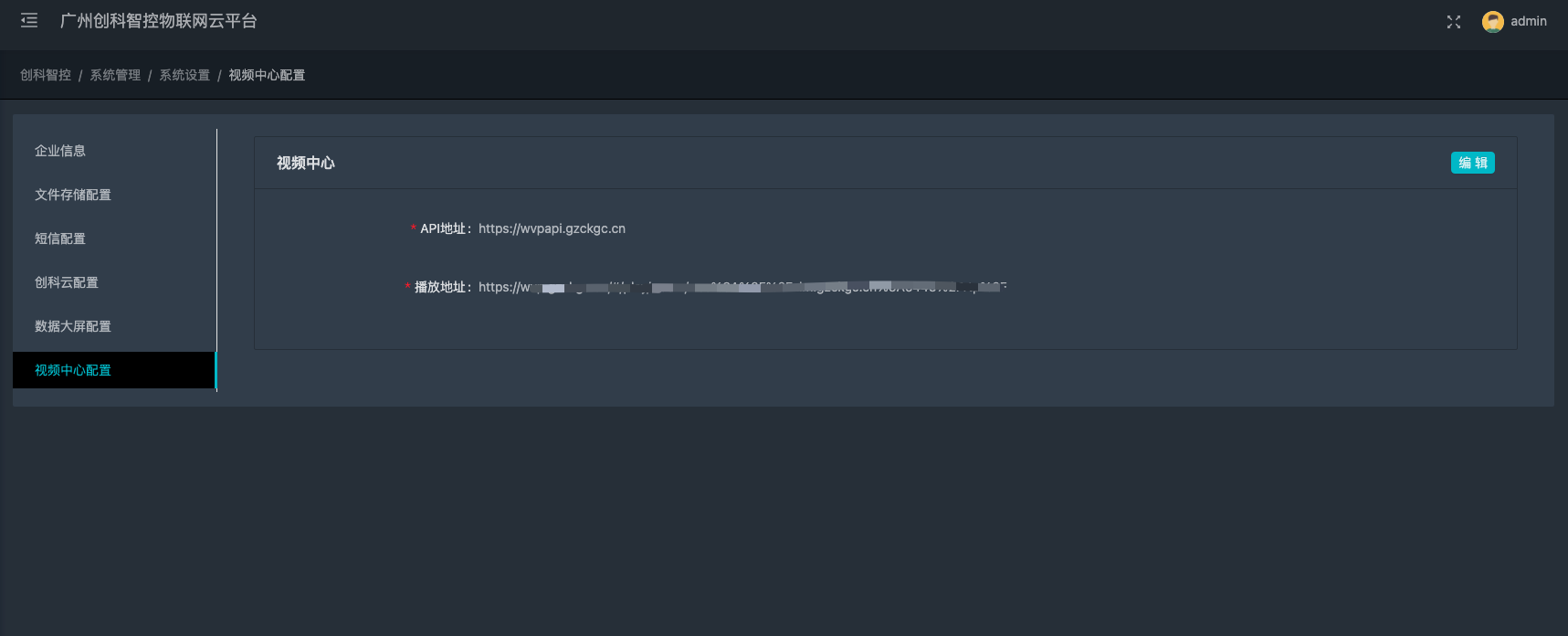The width and height of the screenshot is (1568, 636).
Task: Click the highlighted 视频中心配置 sidebar item
Action: [x=73, y=370]
